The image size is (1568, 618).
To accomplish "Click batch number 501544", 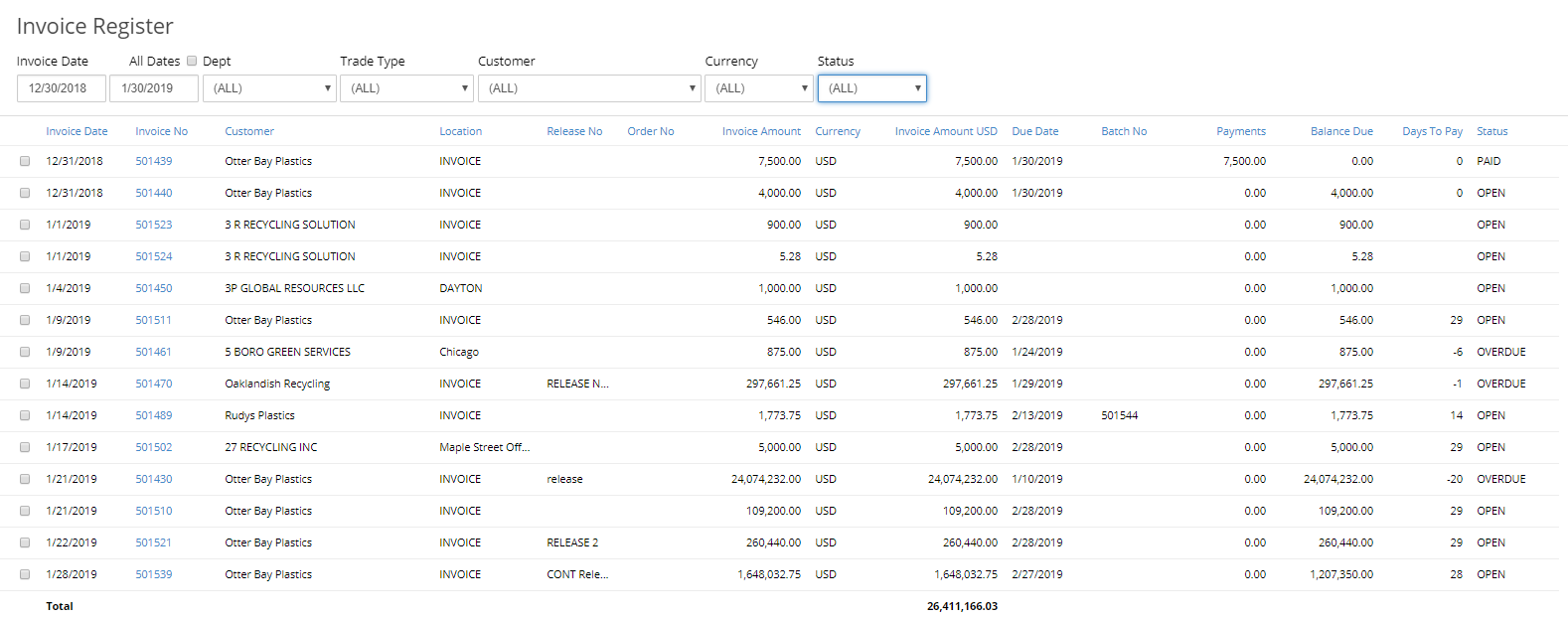I will click(x=1120, y=415).
